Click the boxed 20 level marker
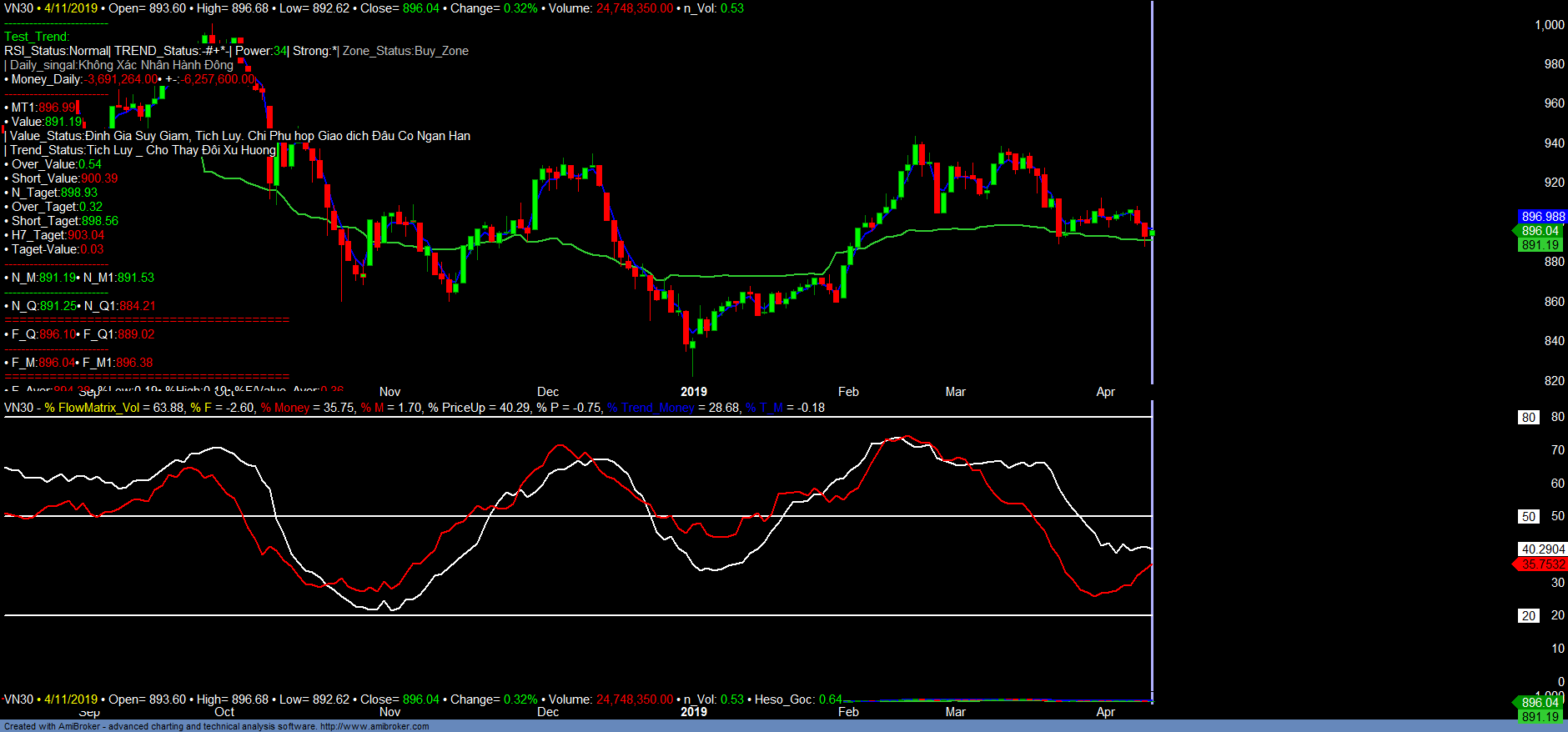1568x732 pixels. tap(1528, 616)
